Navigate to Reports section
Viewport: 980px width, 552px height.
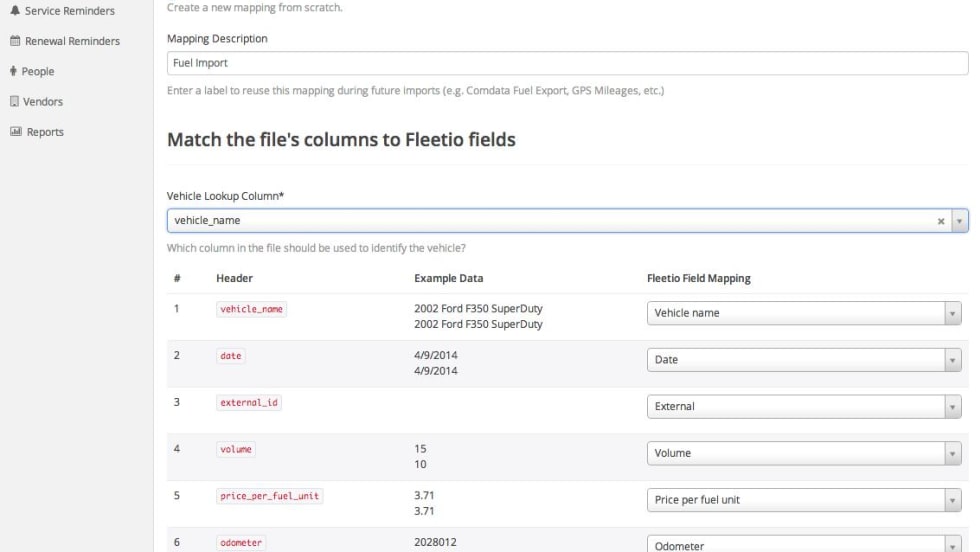coord(45,132)
